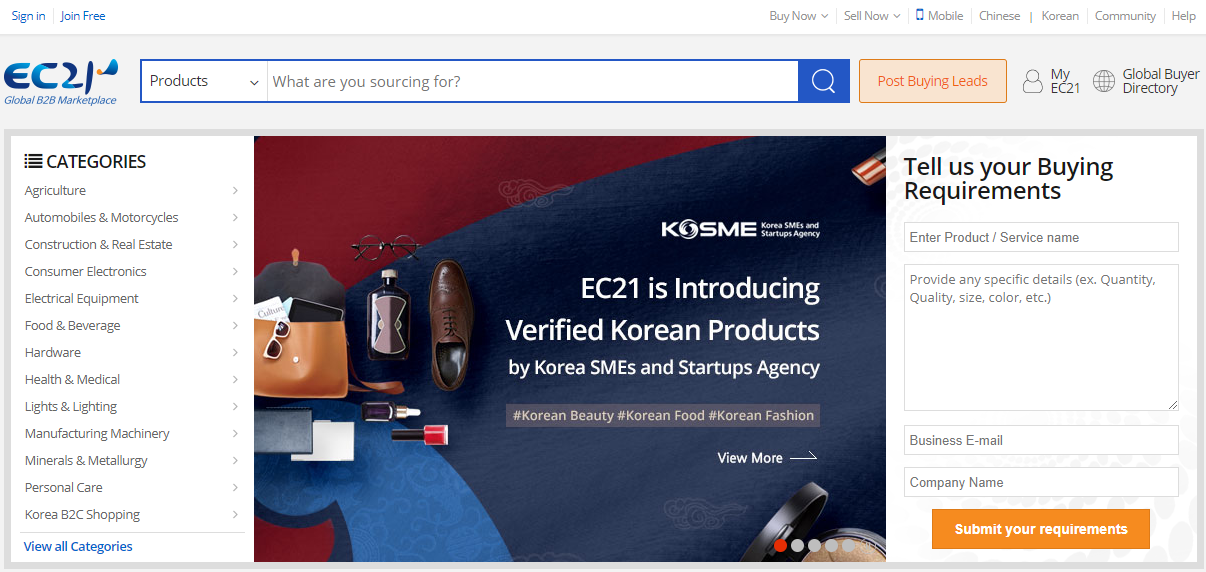
Task: Open the My EC21 user icon
Action: click(1033, 81)
